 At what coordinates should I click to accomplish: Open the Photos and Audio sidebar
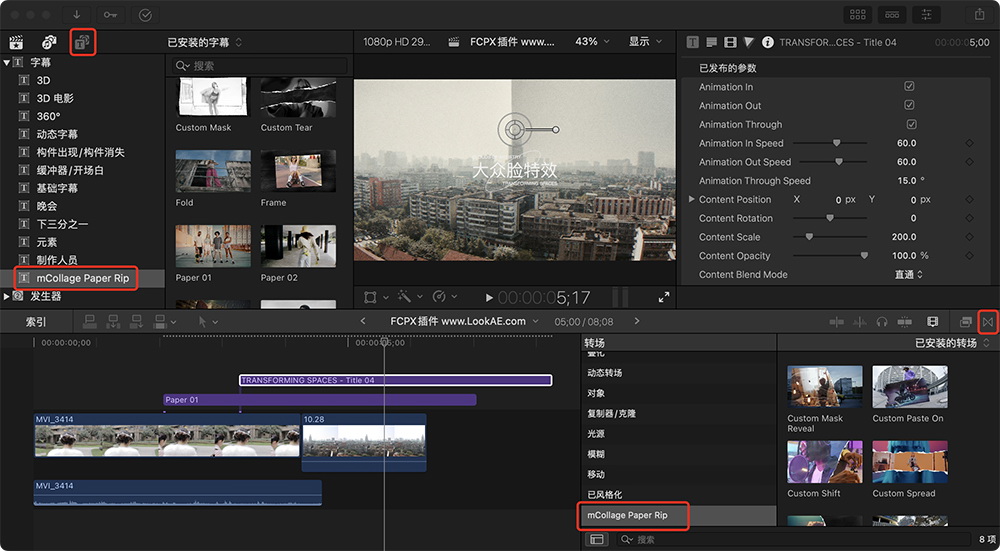[49, 42]
